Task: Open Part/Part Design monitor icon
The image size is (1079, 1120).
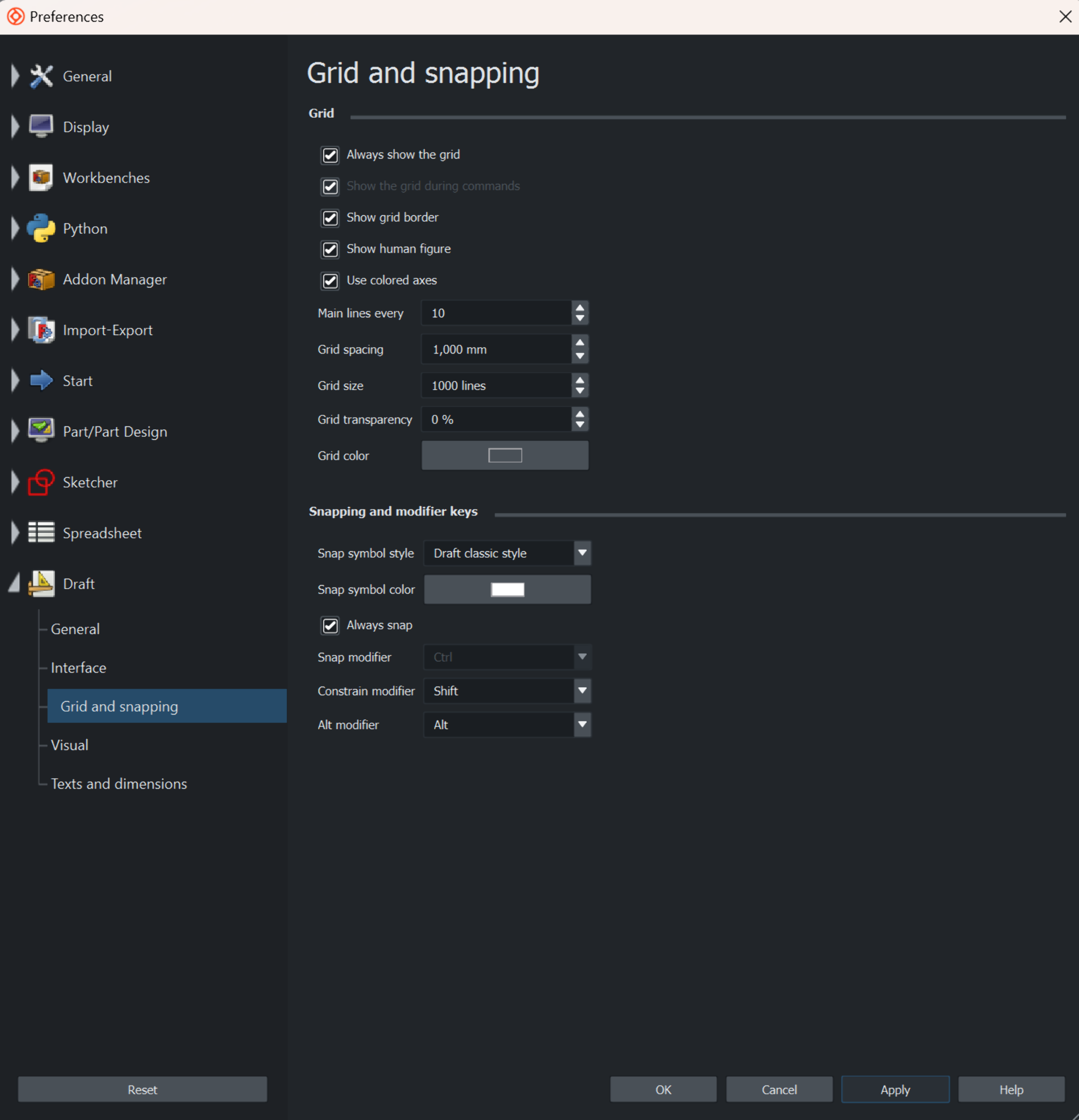Action: click(41, 432)
